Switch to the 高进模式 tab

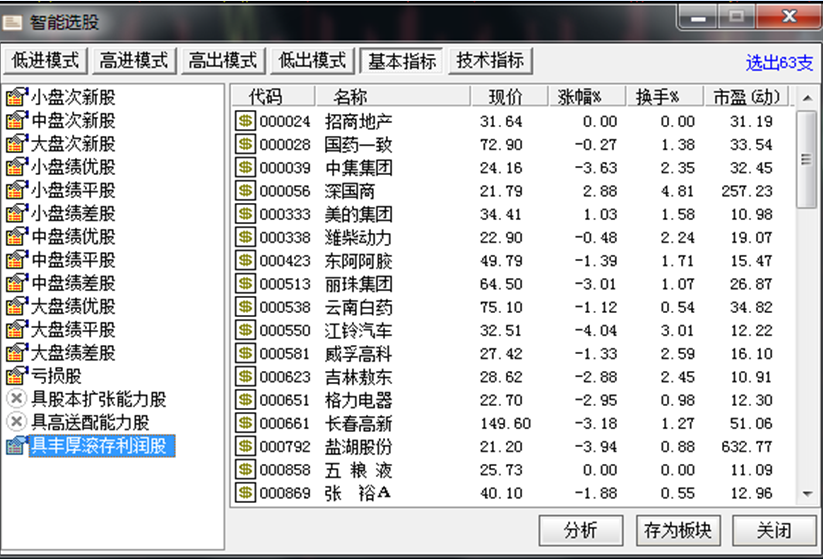coord(134,61)
